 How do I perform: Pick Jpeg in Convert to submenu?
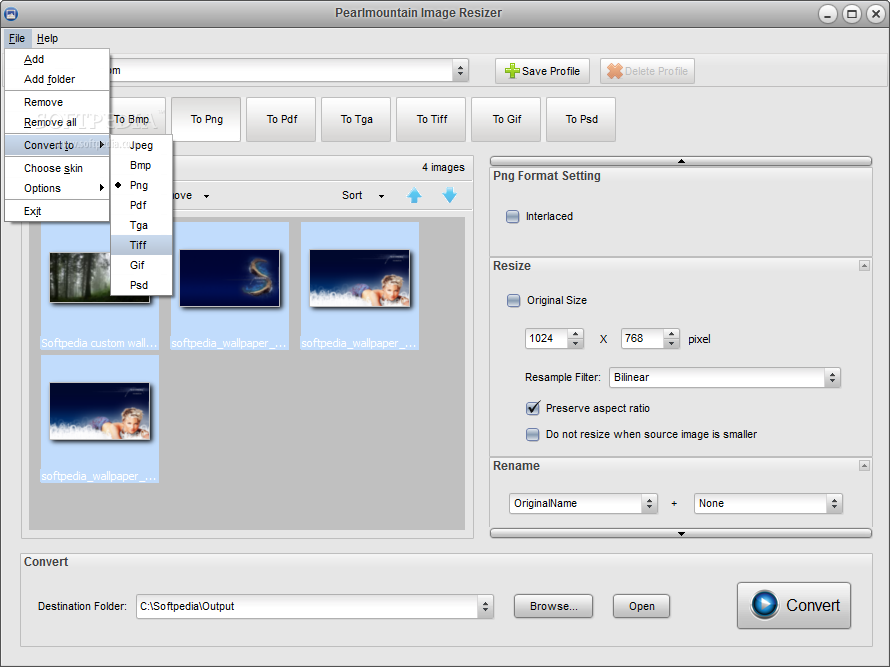141,145
